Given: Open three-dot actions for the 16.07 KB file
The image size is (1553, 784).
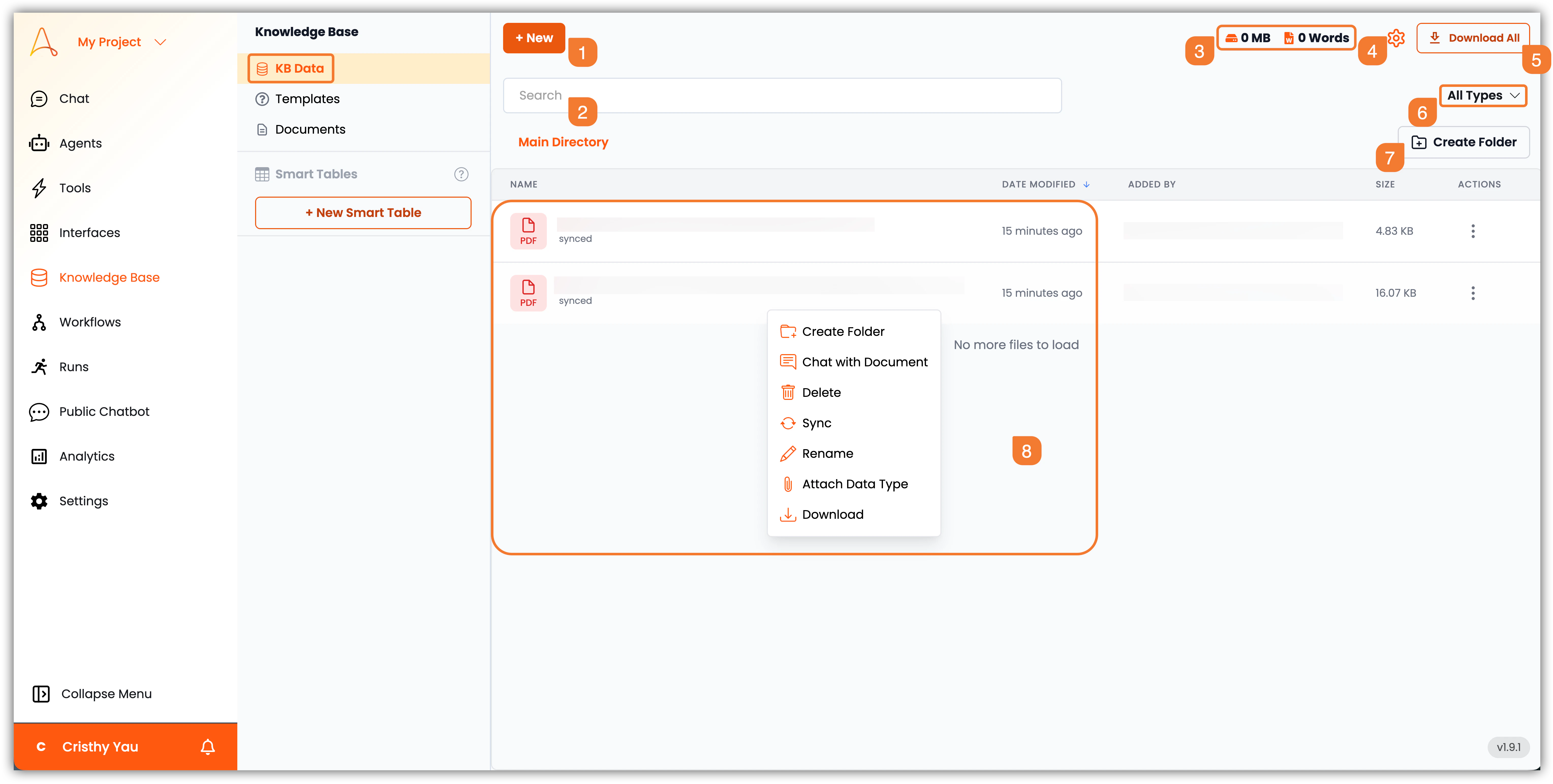Looking at the screenshot, I should pos(1472,293).
